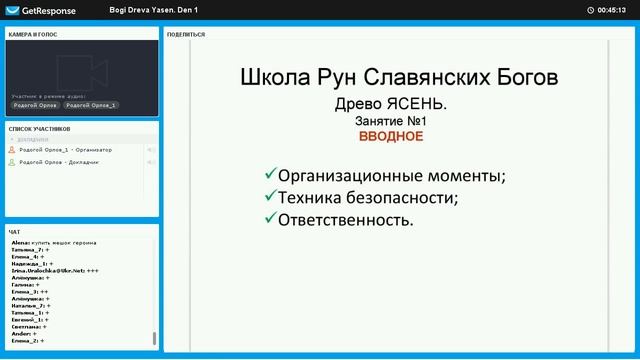The height and width of the screenshot is (360, 640).
Task: Select participant Родогой Орлов_1 - Организатор
Action: click(66, 150)
